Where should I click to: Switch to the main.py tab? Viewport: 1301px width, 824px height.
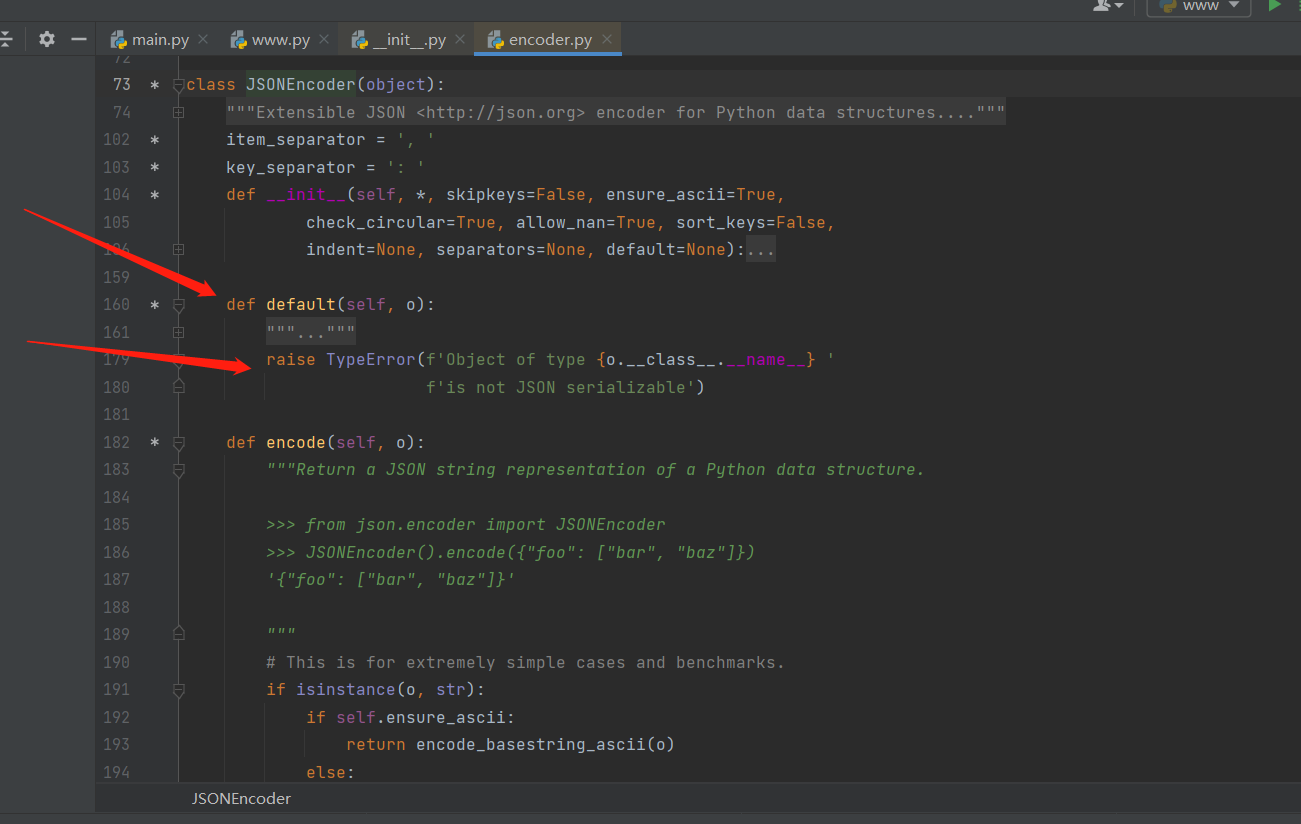coord(159,40)
